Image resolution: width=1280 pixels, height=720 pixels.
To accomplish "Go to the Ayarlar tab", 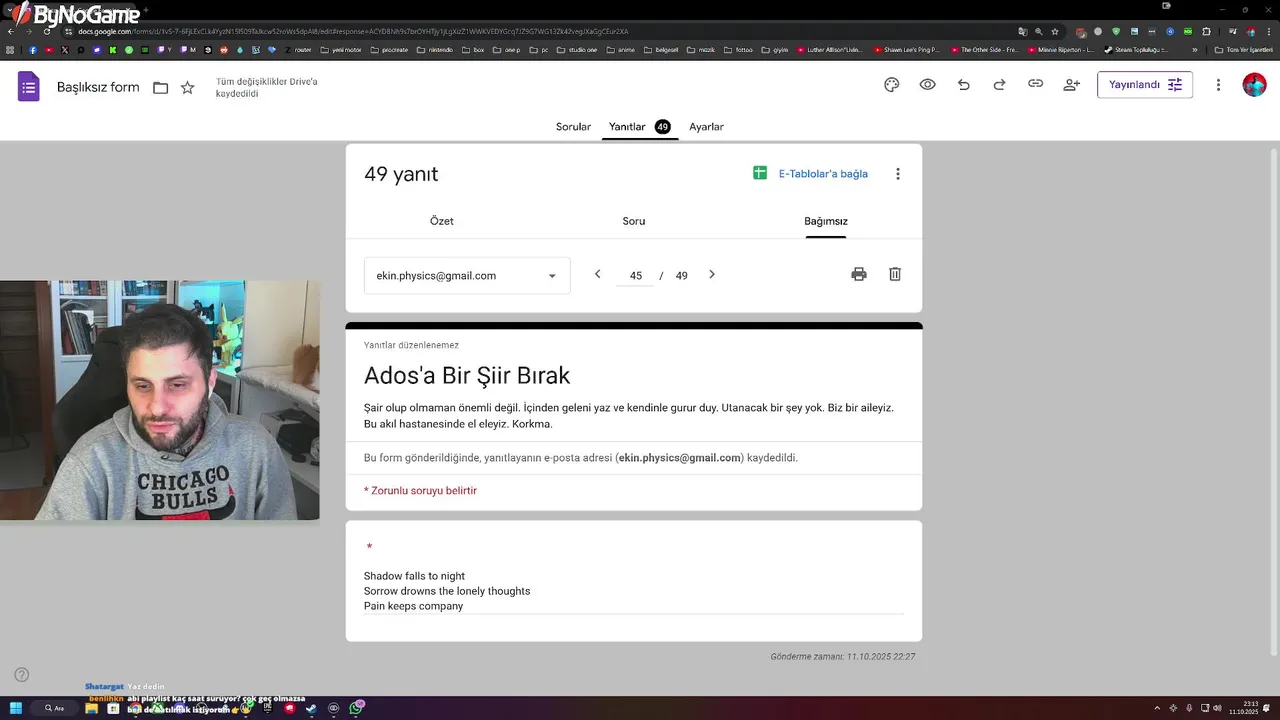I will pos(706,127).
